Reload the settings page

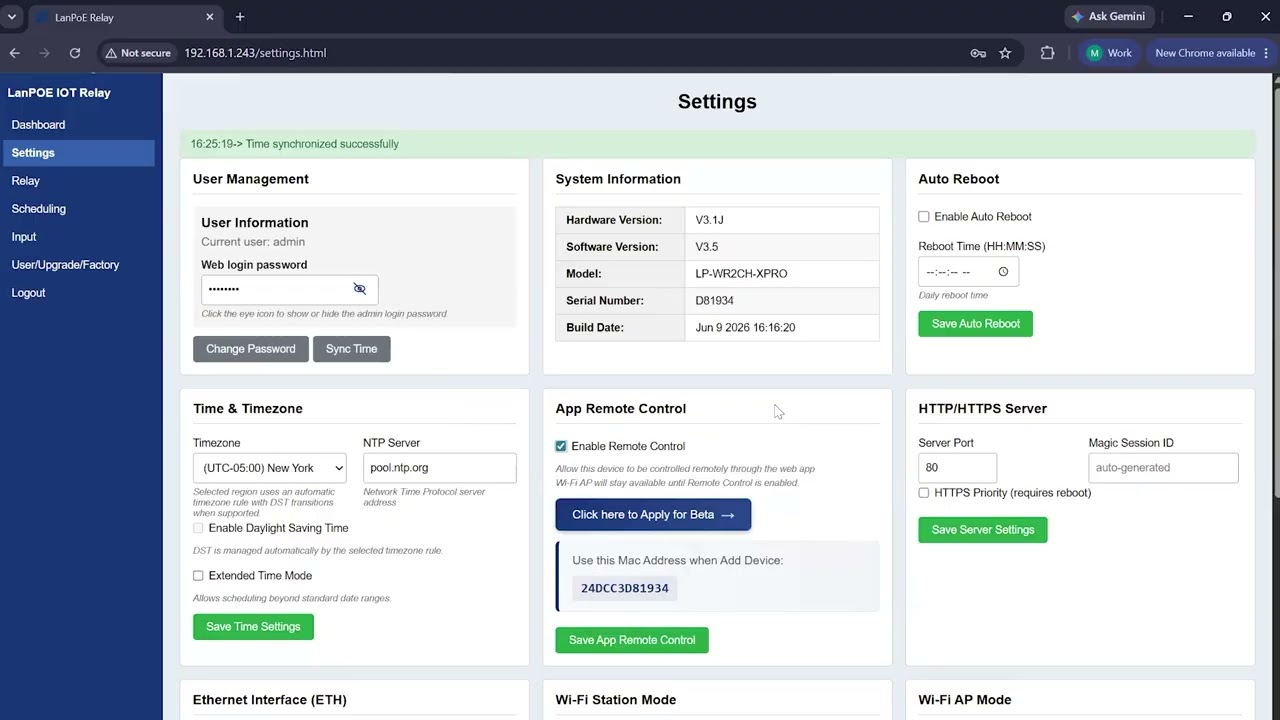point(74,53)
